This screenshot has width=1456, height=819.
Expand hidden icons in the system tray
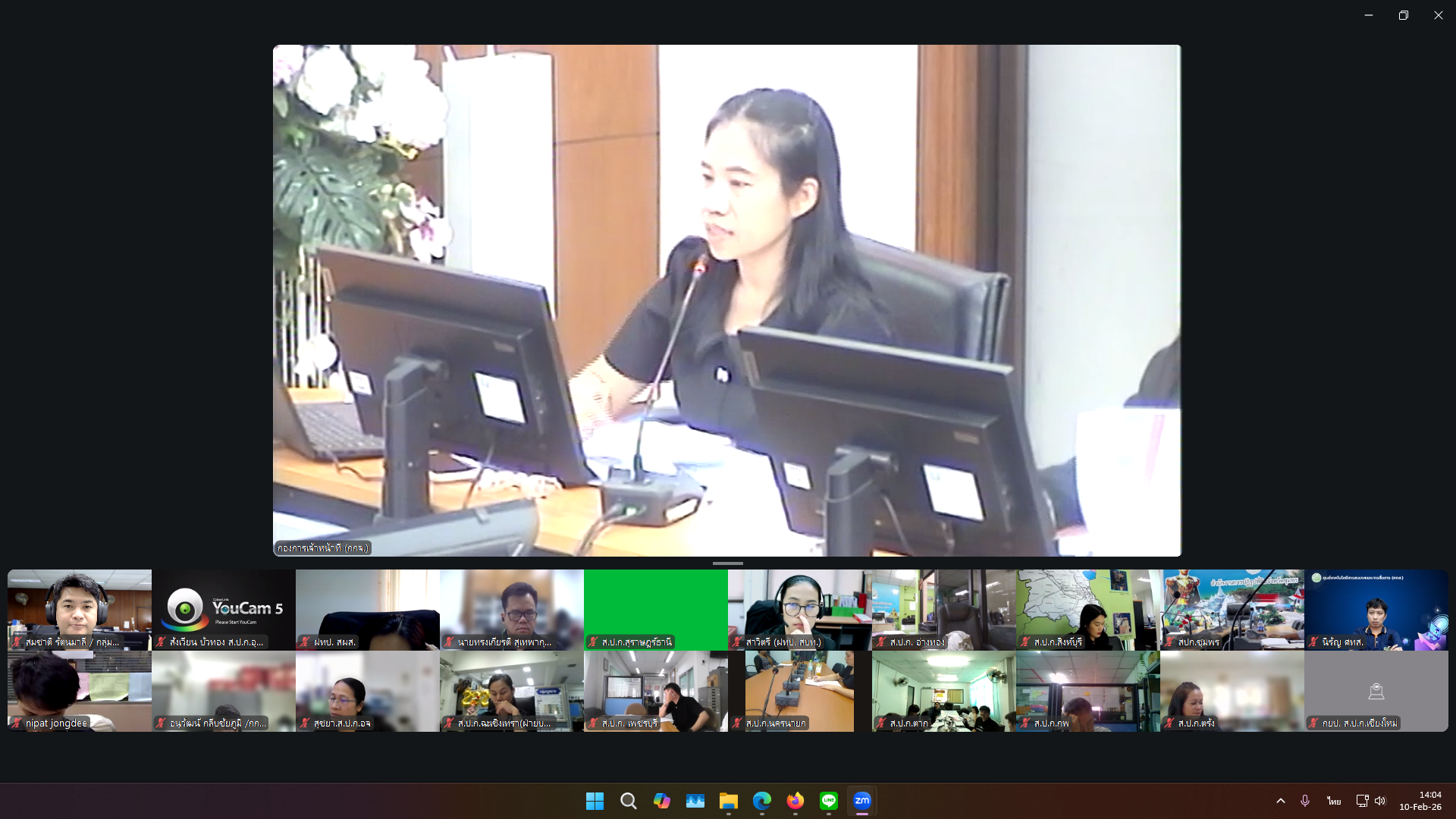point(1280,800)
